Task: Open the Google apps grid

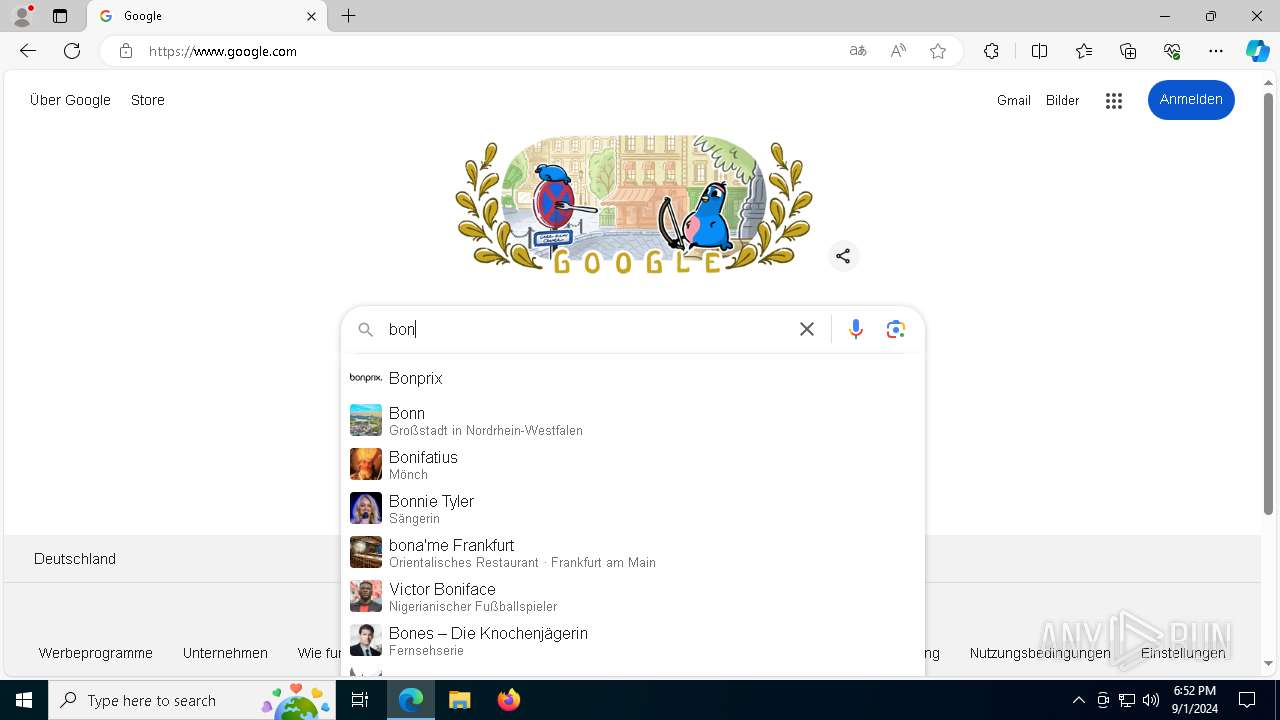Action: pos(1114,100)
